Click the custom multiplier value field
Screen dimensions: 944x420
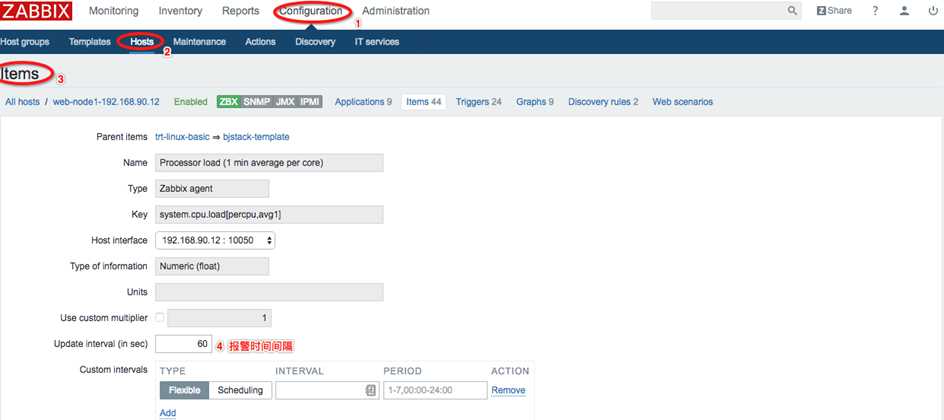[219, 318]
